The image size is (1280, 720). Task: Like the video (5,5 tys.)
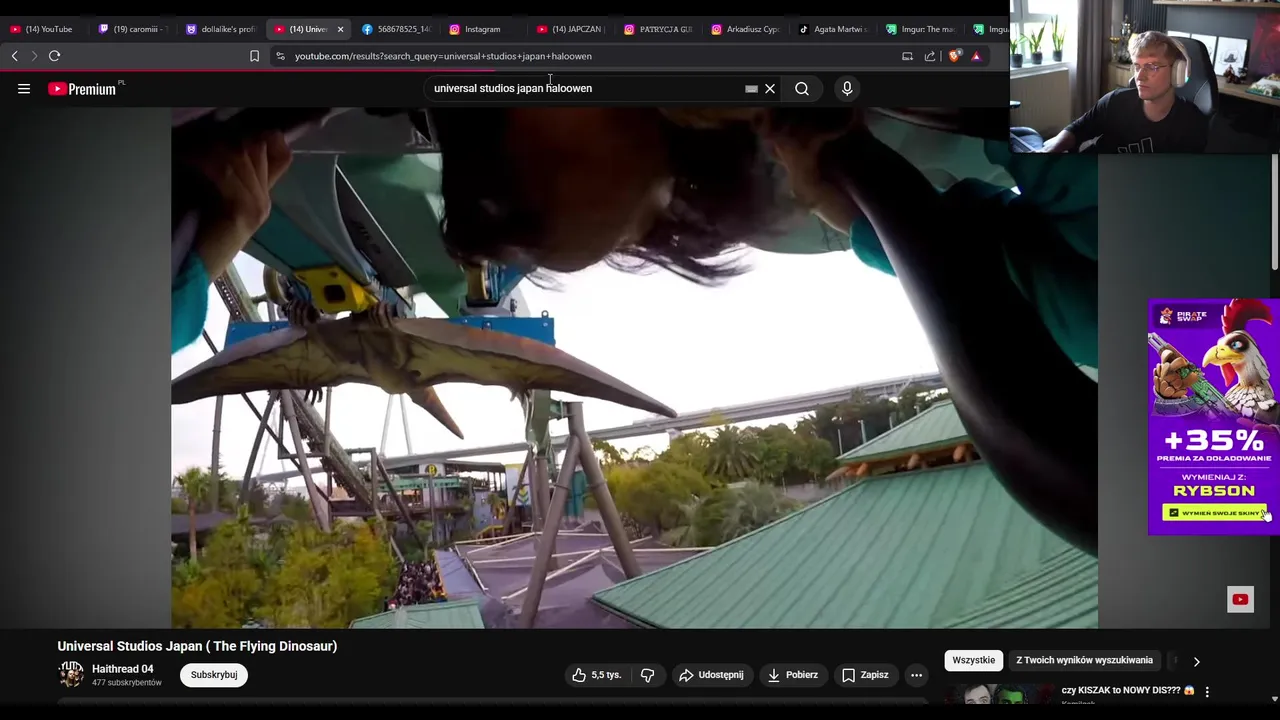pyautogui.click(x=597, y=675)
